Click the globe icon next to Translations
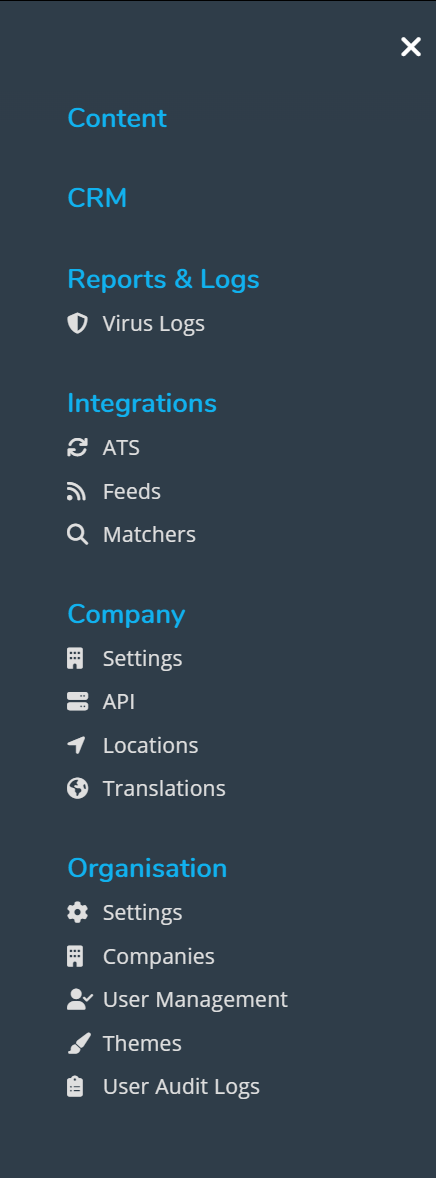 [x=77, y=789]
